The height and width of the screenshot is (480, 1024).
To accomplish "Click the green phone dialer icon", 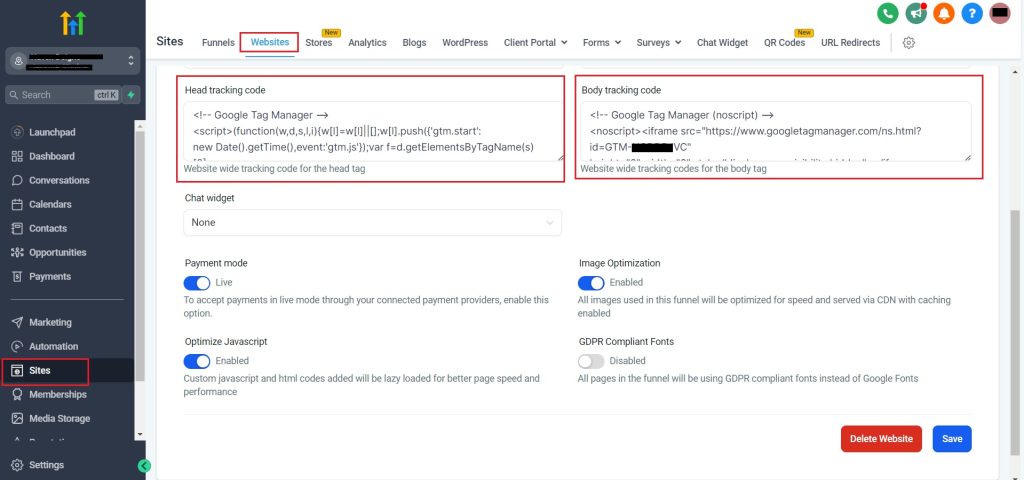I will 888,13.
